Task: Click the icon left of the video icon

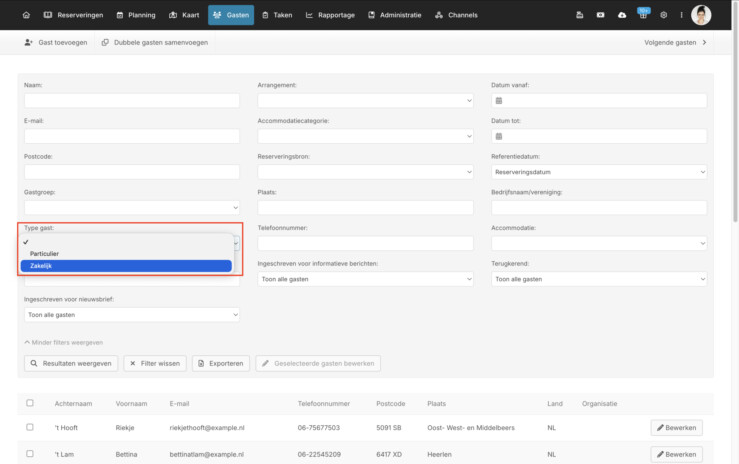Action: [580, 15]
